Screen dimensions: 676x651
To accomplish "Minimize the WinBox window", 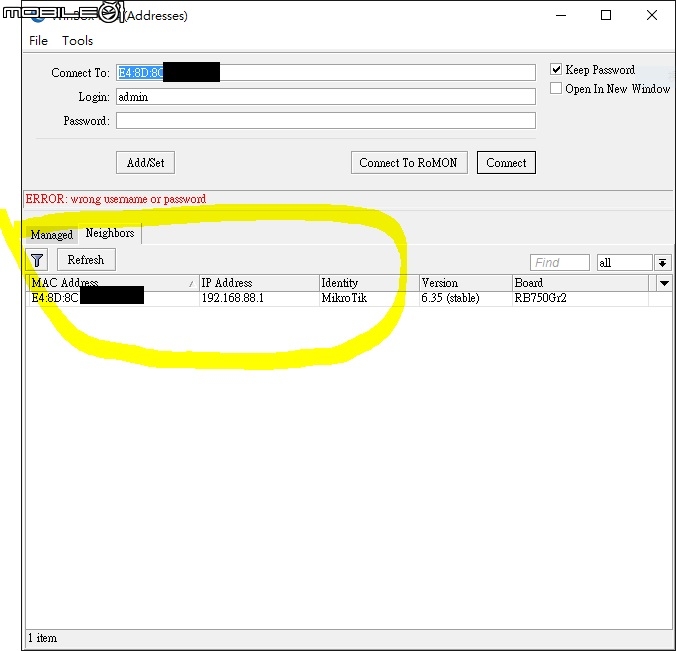I will [561, 16].
